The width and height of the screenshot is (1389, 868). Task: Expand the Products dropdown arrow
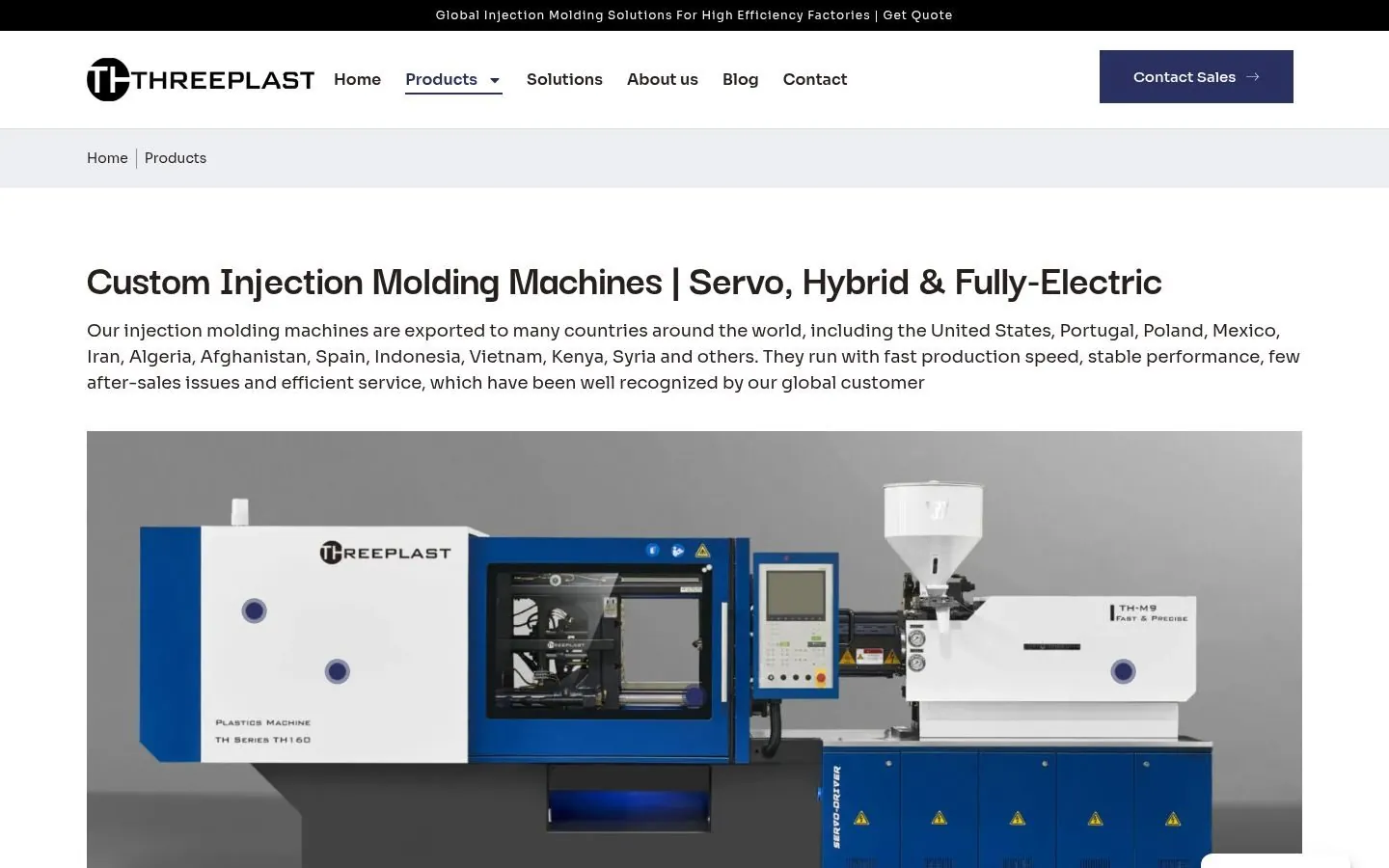(x=495, y=80)
